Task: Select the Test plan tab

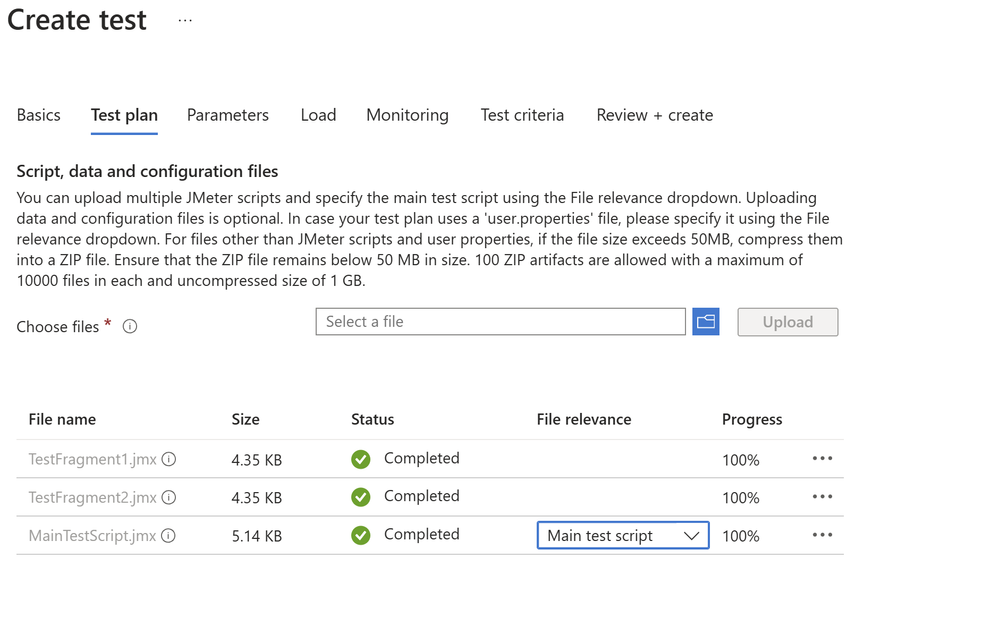Action: 124,115
